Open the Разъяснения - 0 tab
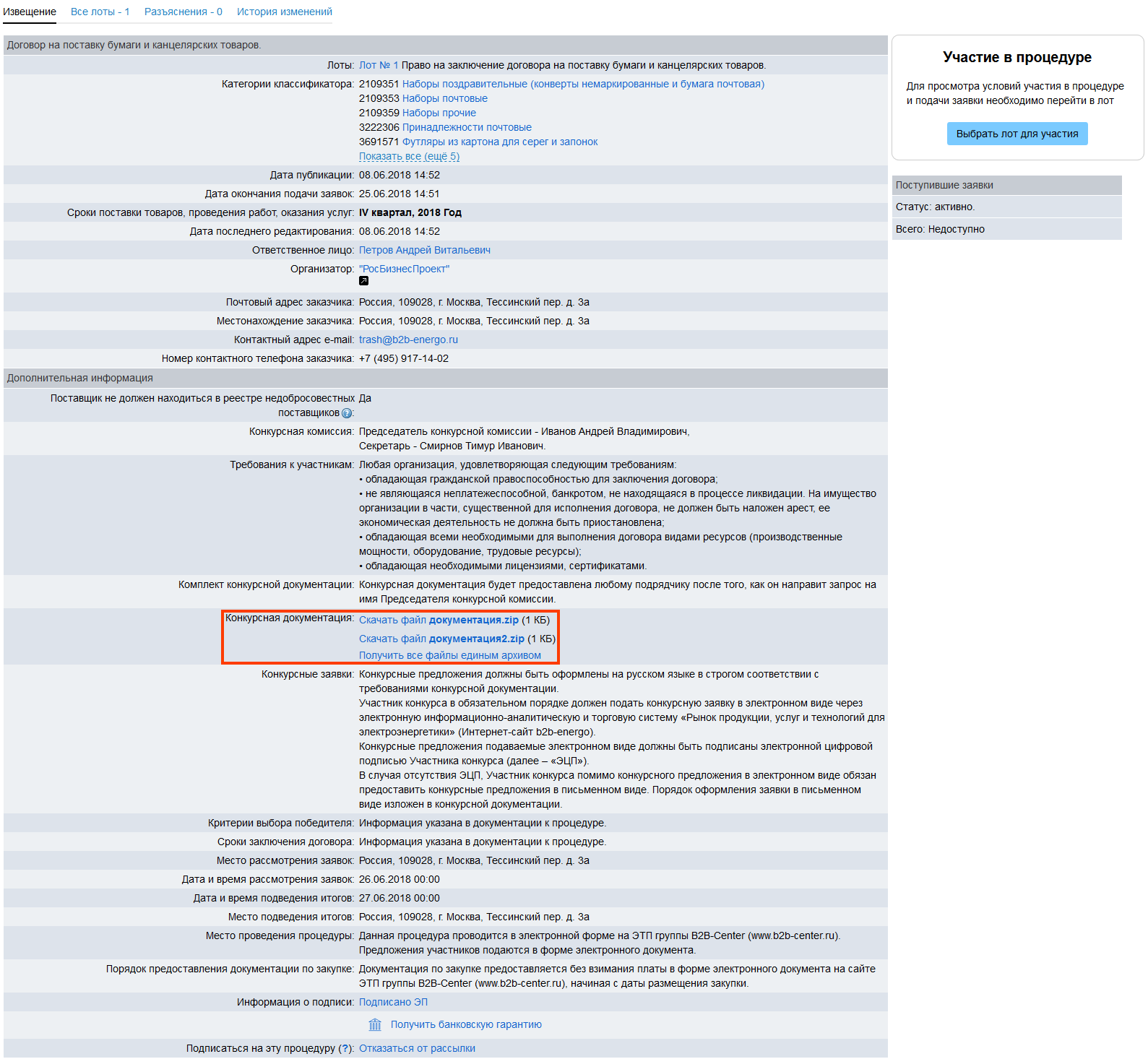Screen dimensions: 1148x1059 click(x=183, y=12)
